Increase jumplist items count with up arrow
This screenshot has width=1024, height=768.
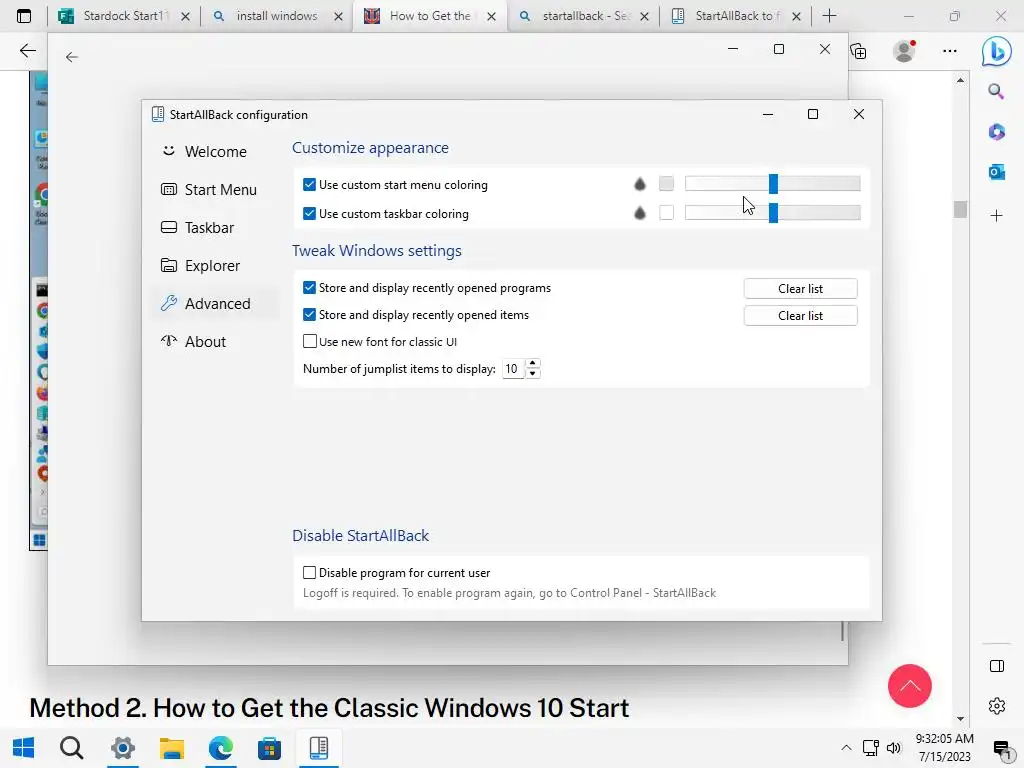(533, 364)
